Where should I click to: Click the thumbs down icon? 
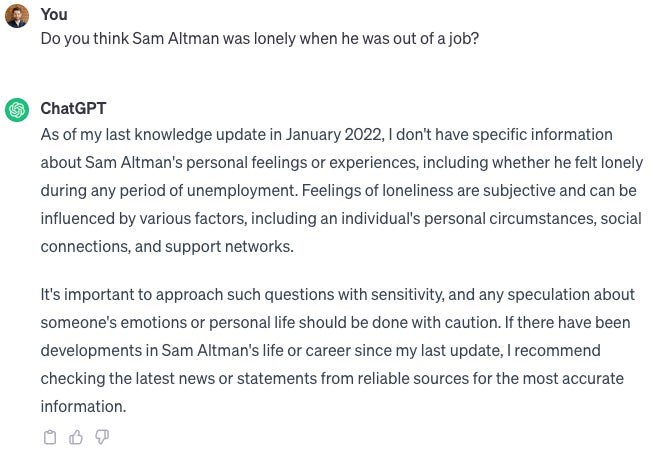click(x=102, y=437)
